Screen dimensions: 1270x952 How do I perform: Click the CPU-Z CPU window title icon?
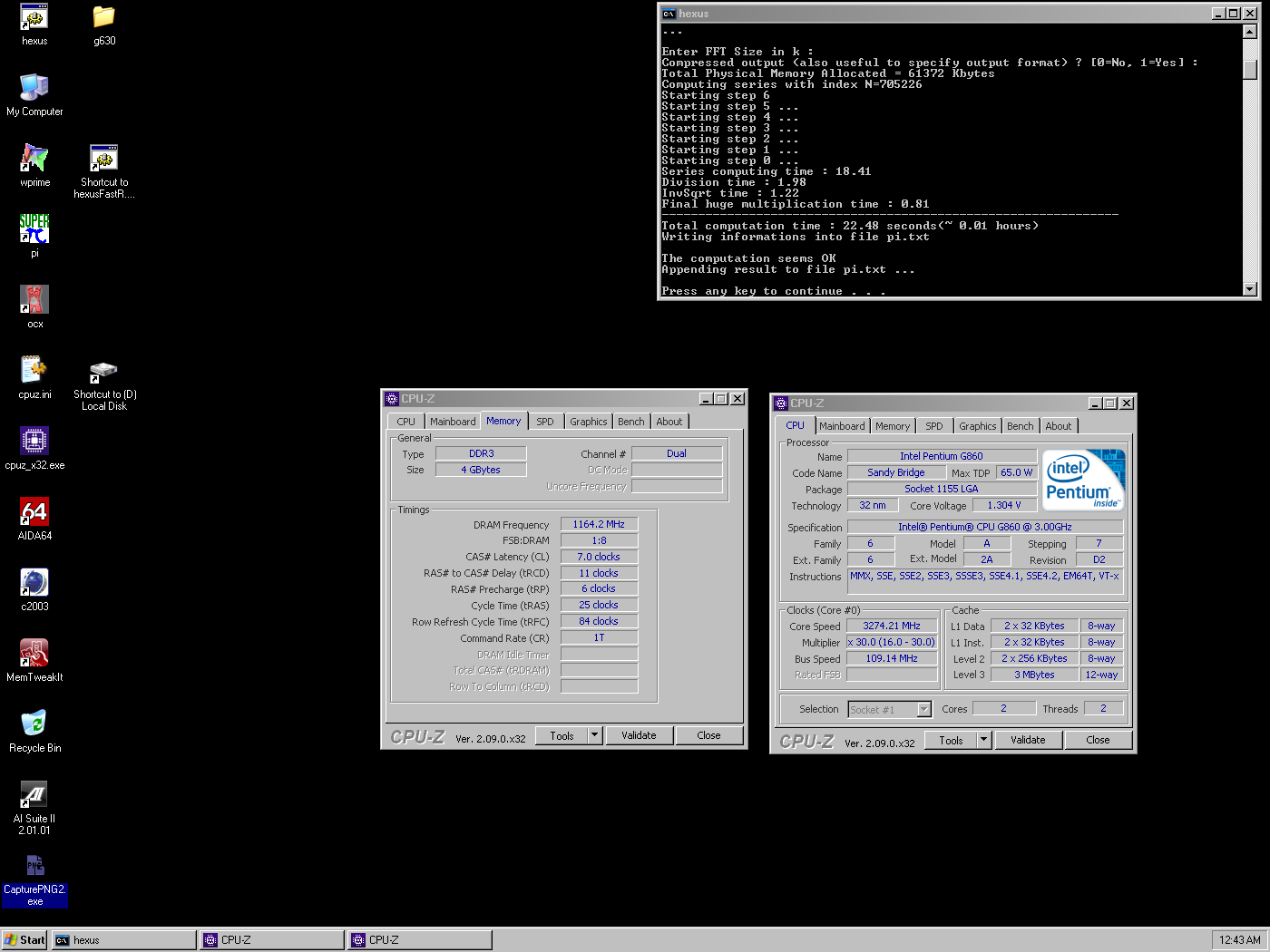(x=781, y=403)
